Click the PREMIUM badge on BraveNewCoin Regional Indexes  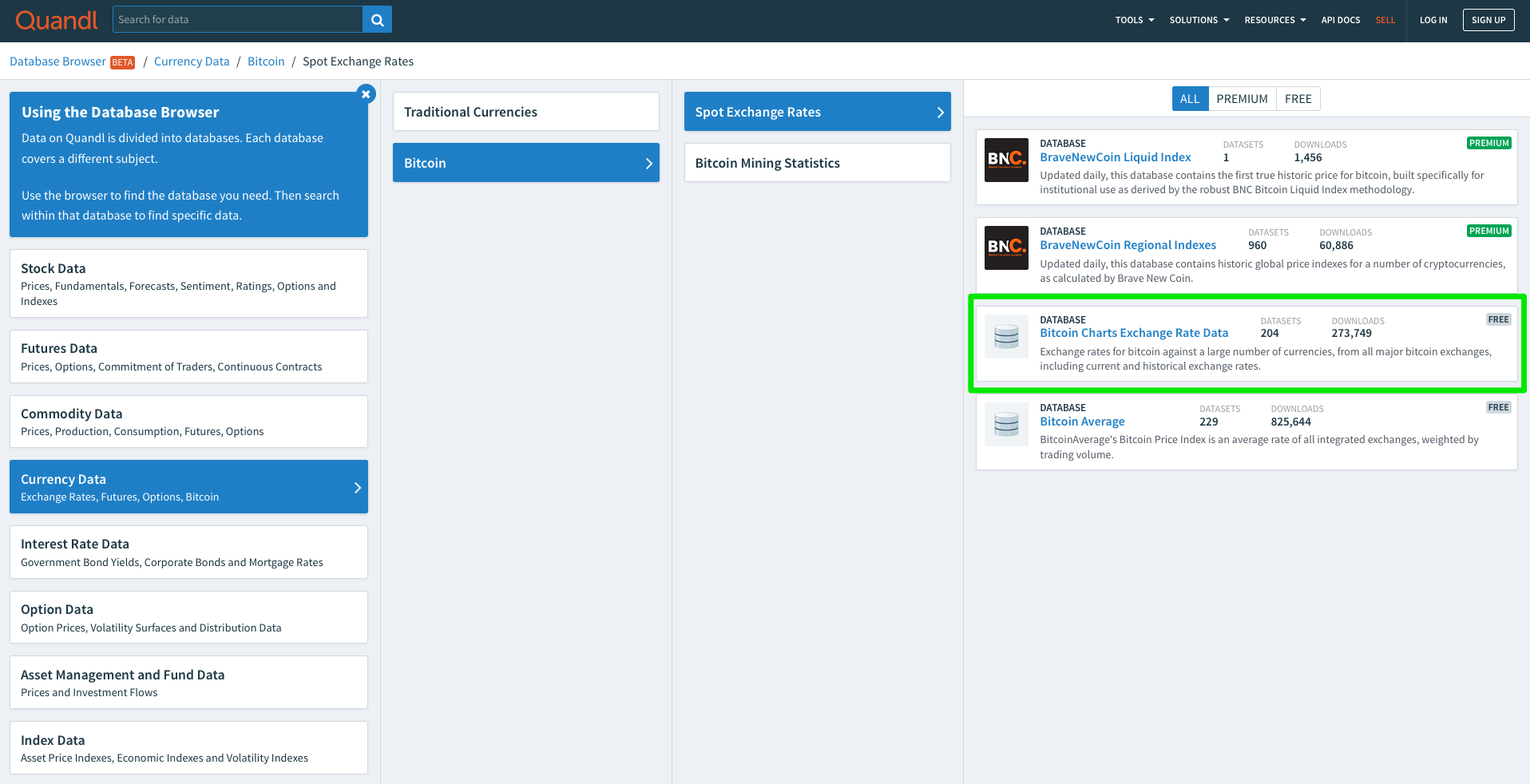tap(1489, 231)
